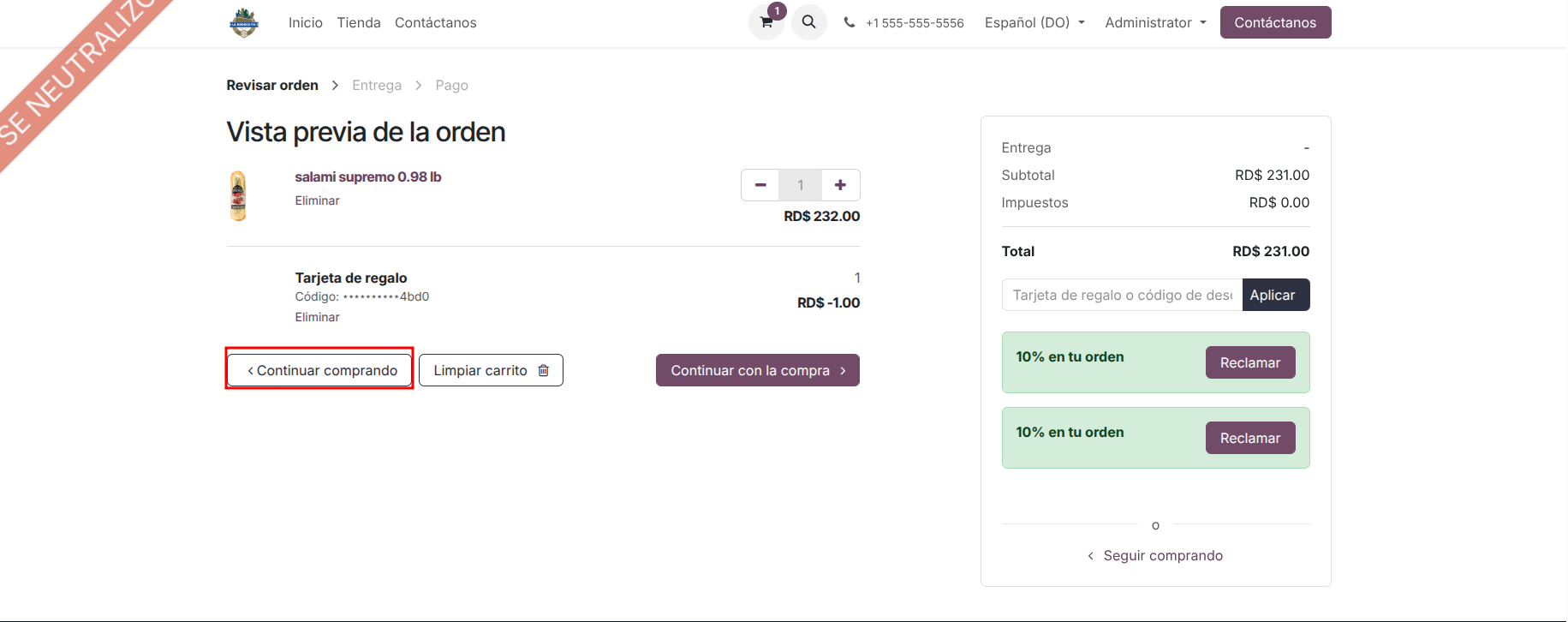Click the phone number link
This screenshot has height=622, width=1568.
[x=914, y=23]
